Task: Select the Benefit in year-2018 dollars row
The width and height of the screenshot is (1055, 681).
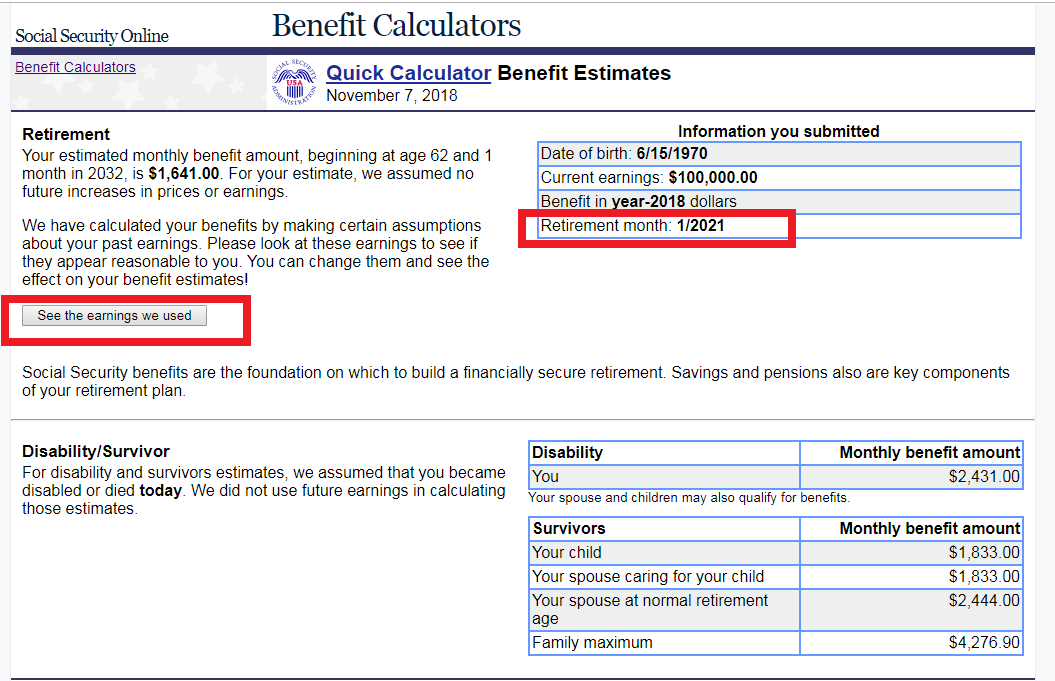Action: point(779,201)
